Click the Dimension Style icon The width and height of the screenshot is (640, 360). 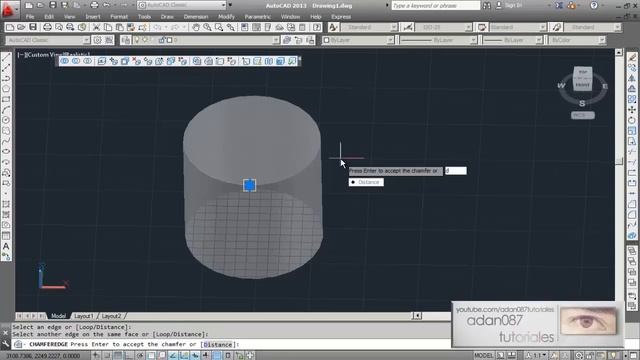(408, 27)
